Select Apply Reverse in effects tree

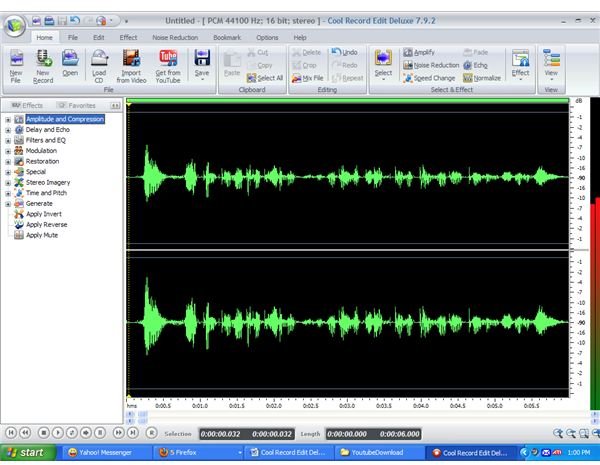click(41, 225)
